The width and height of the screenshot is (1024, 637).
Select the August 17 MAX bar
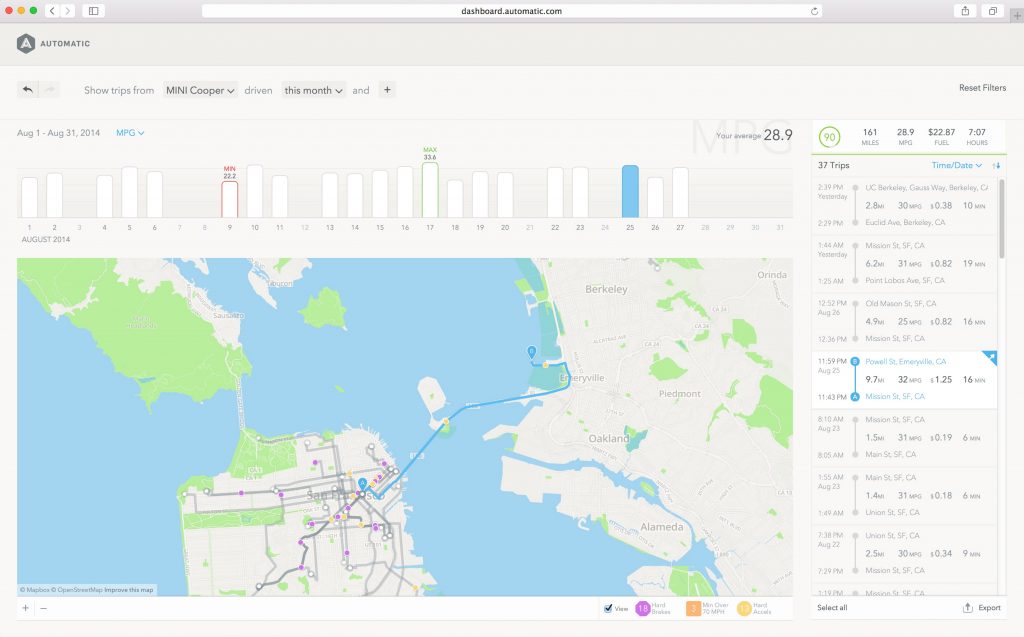[430, 190]
